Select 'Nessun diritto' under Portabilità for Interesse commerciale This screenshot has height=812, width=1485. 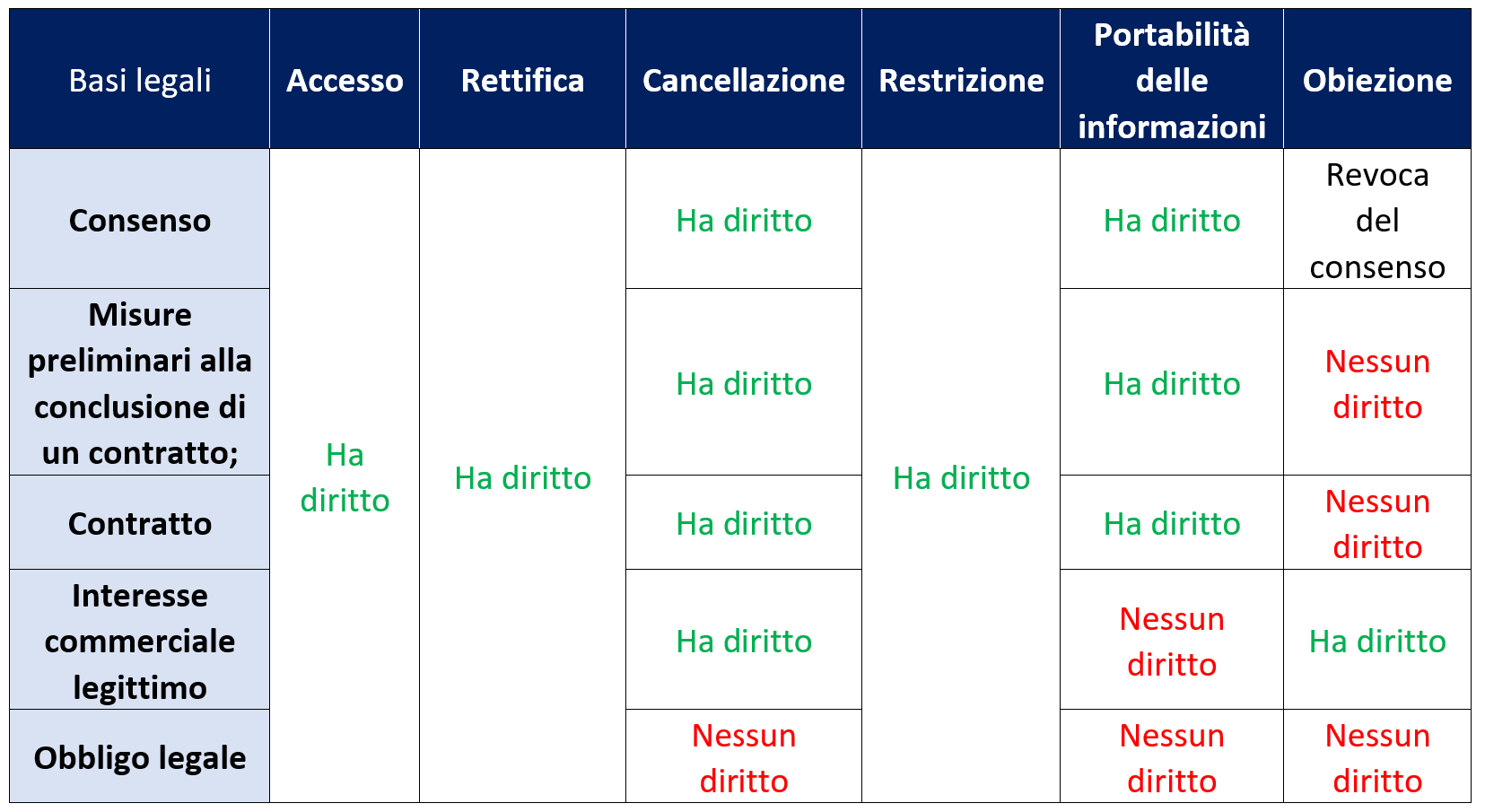(x=1172, y=640)
